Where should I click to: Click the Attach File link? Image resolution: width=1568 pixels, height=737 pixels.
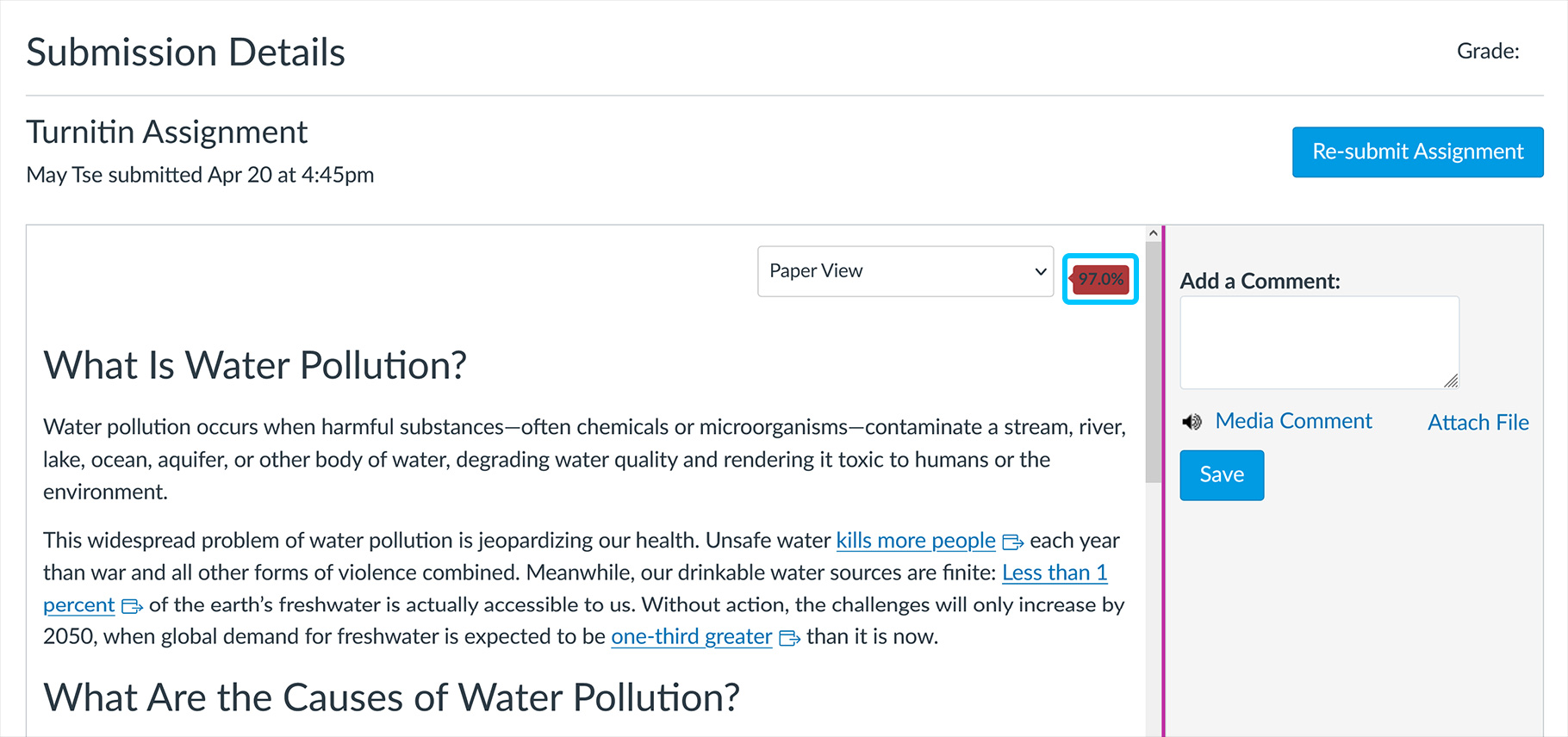[1478, 423]
